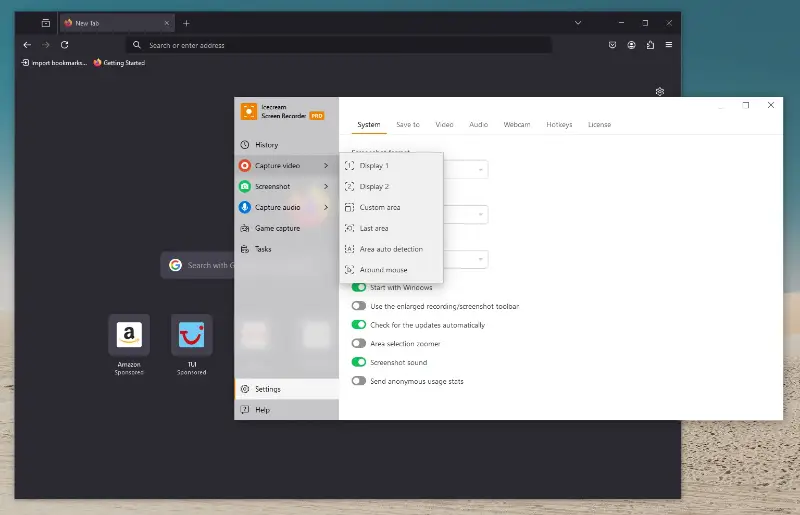
Task: Switch to the Hotkeys tab
Action: pos(559,125)
